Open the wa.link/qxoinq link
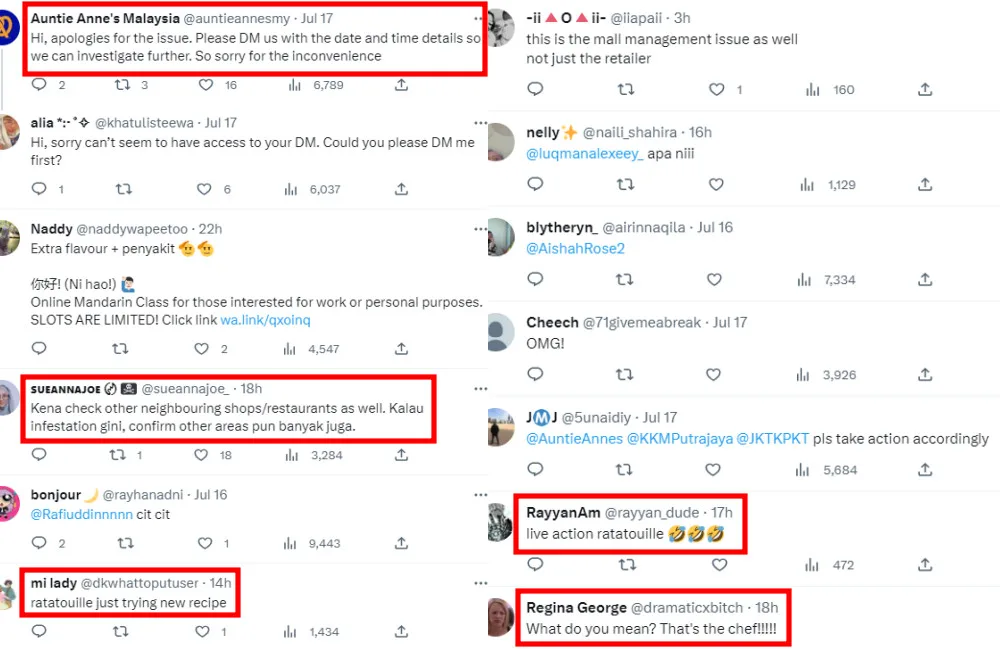This screenshot has height=650, width=1000. click(x=265, y=319)
